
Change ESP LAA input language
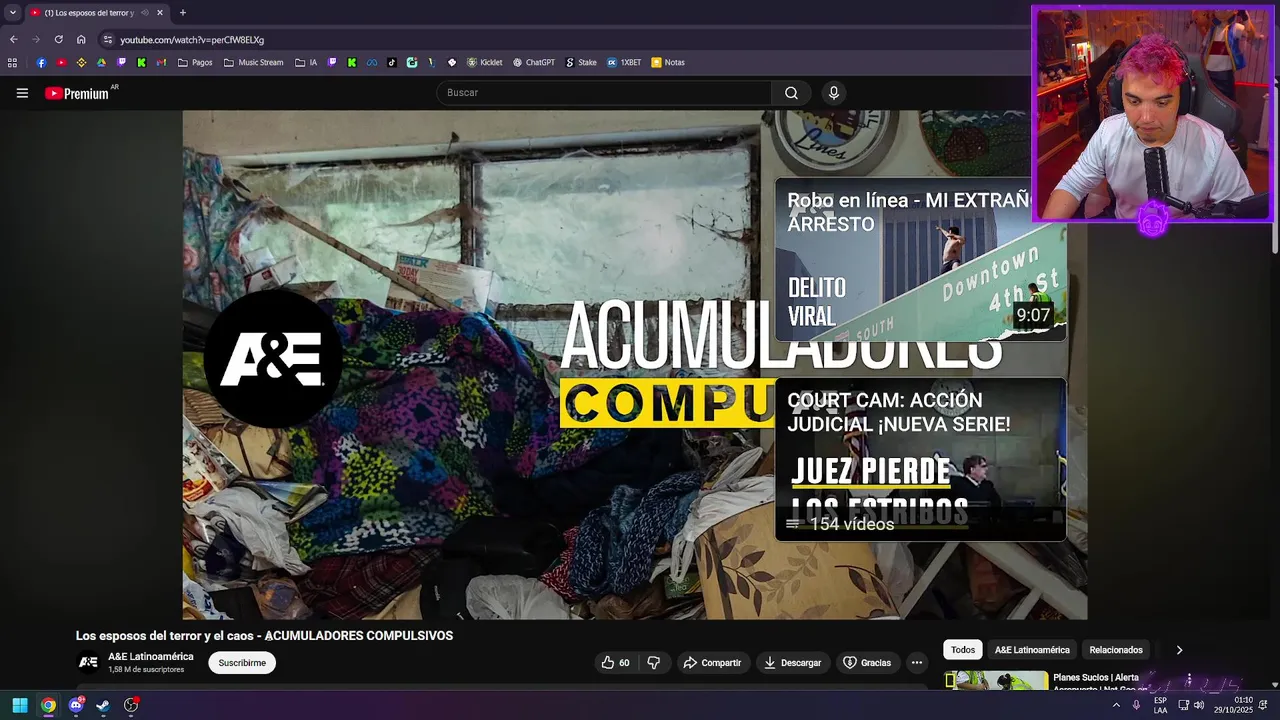[1160, 705]
